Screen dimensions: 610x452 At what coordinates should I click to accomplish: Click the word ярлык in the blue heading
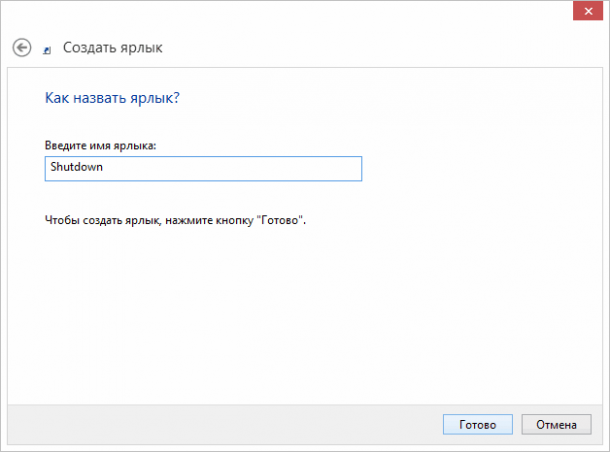pos(151,99)
